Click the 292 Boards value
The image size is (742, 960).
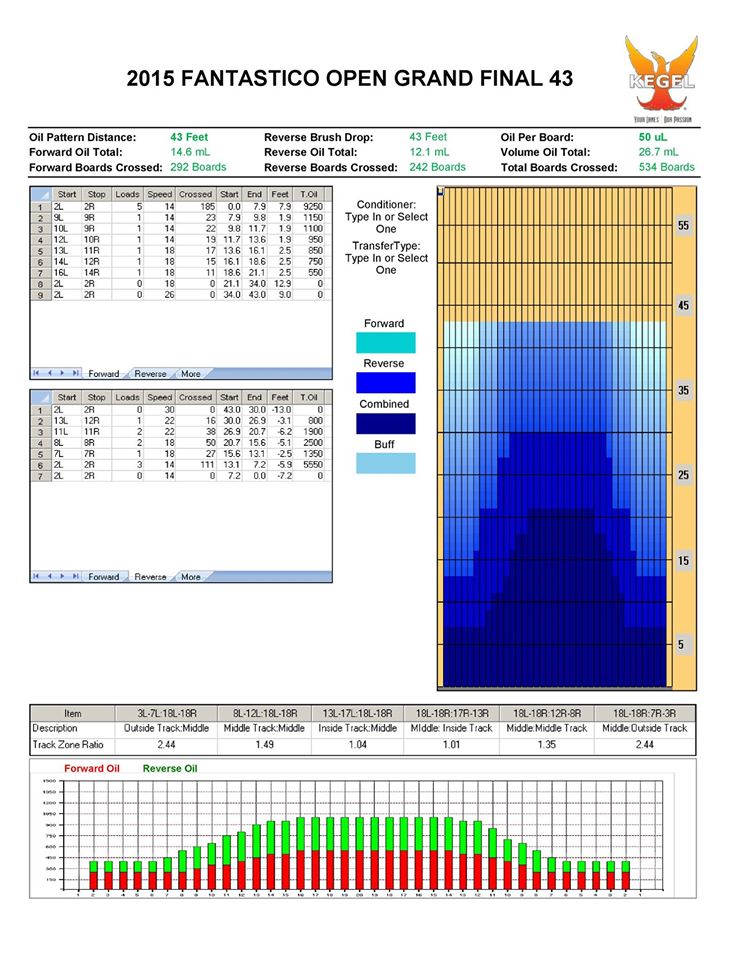coord(198,167)
